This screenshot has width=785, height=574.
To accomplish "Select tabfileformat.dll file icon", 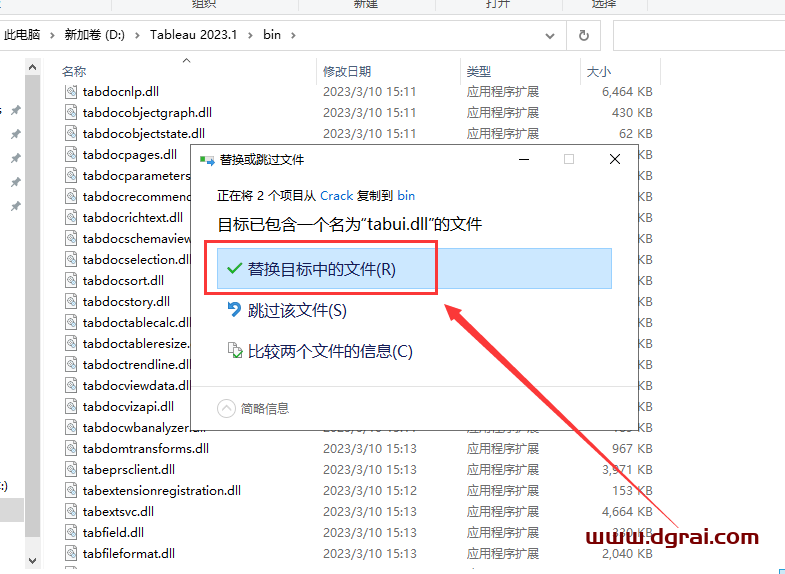I will [x=71, y=553].
